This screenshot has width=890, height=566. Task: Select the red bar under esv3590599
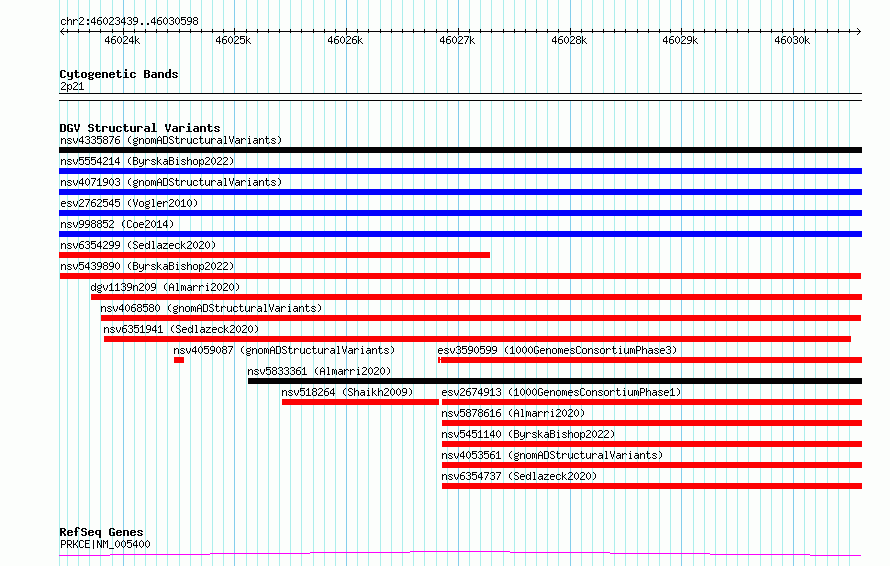tap(650, 360)
